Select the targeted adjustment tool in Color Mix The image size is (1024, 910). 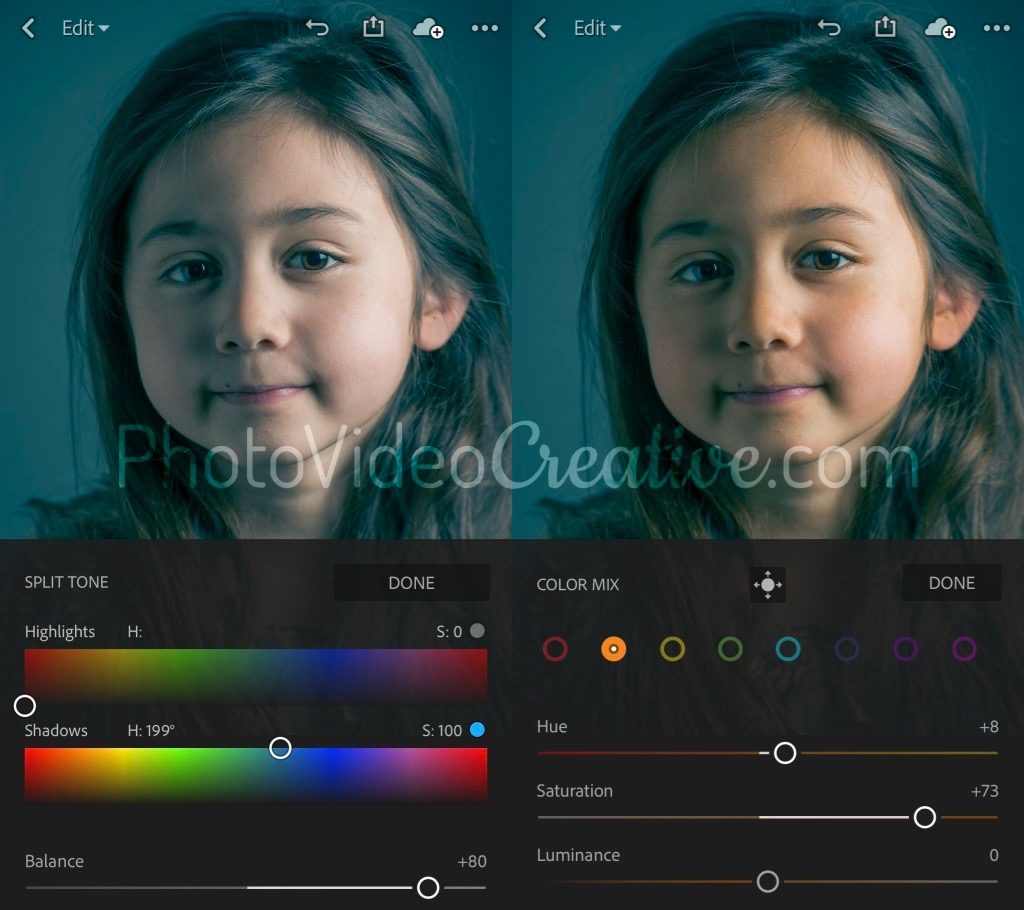[767, 583]
